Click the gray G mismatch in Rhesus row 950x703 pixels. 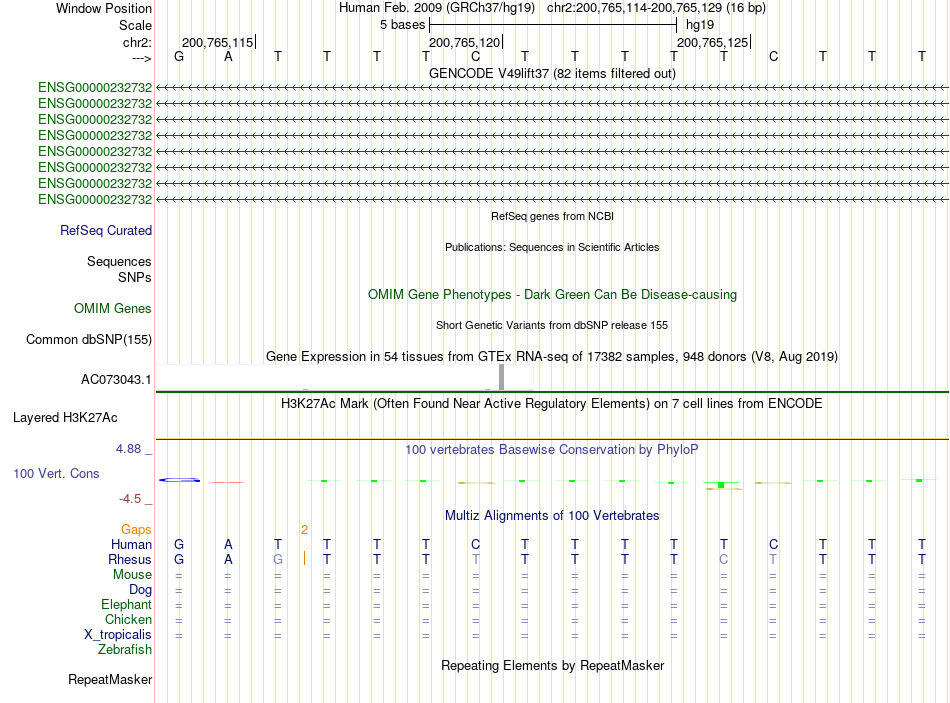[x=277, y=559]
